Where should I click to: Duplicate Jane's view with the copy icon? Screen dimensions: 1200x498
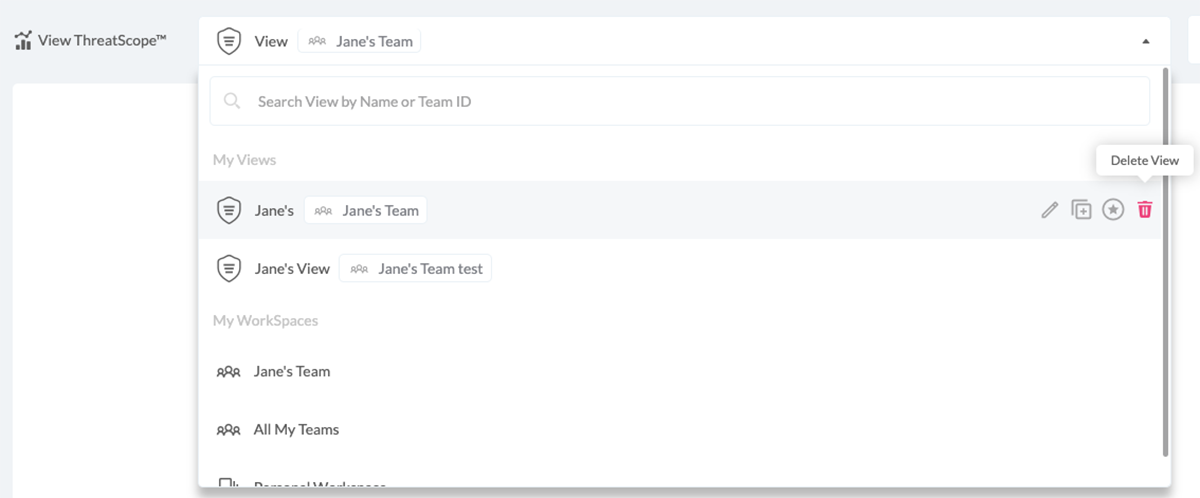1081,210
